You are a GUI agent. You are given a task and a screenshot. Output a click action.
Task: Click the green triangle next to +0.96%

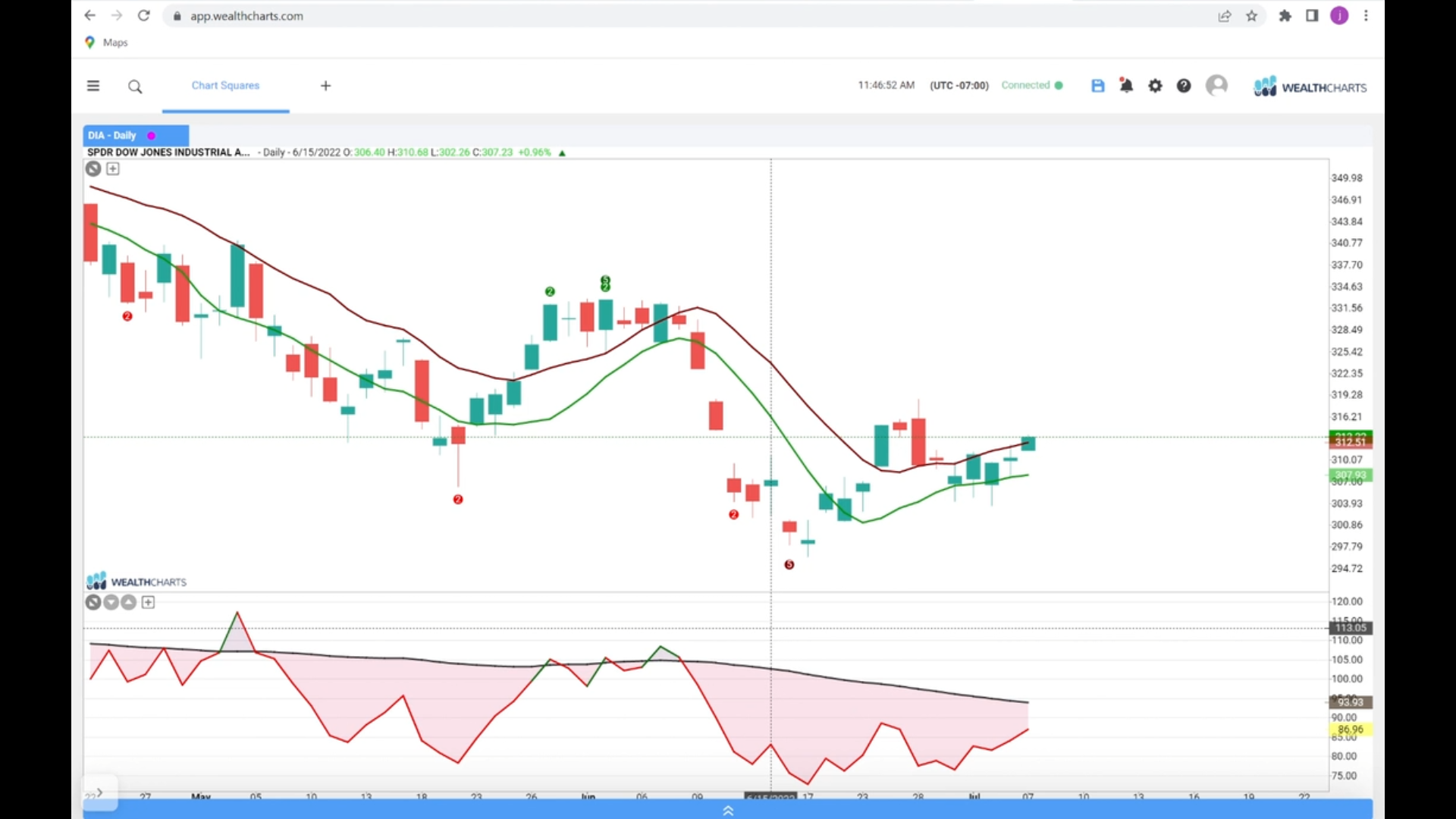tap(562, 152)
